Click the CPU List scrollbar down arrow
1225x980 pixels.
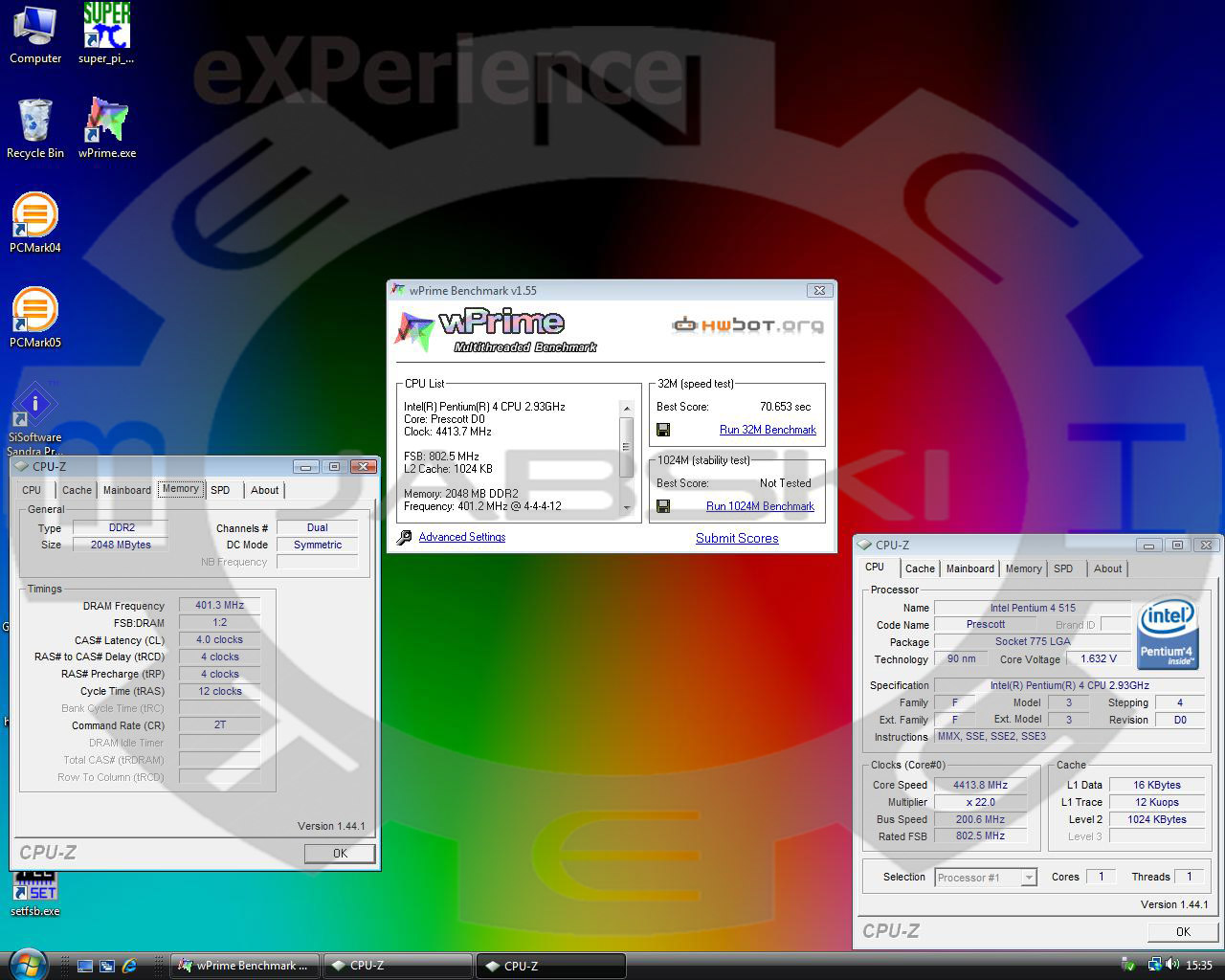pyautogui.click(x=627, y=507)
